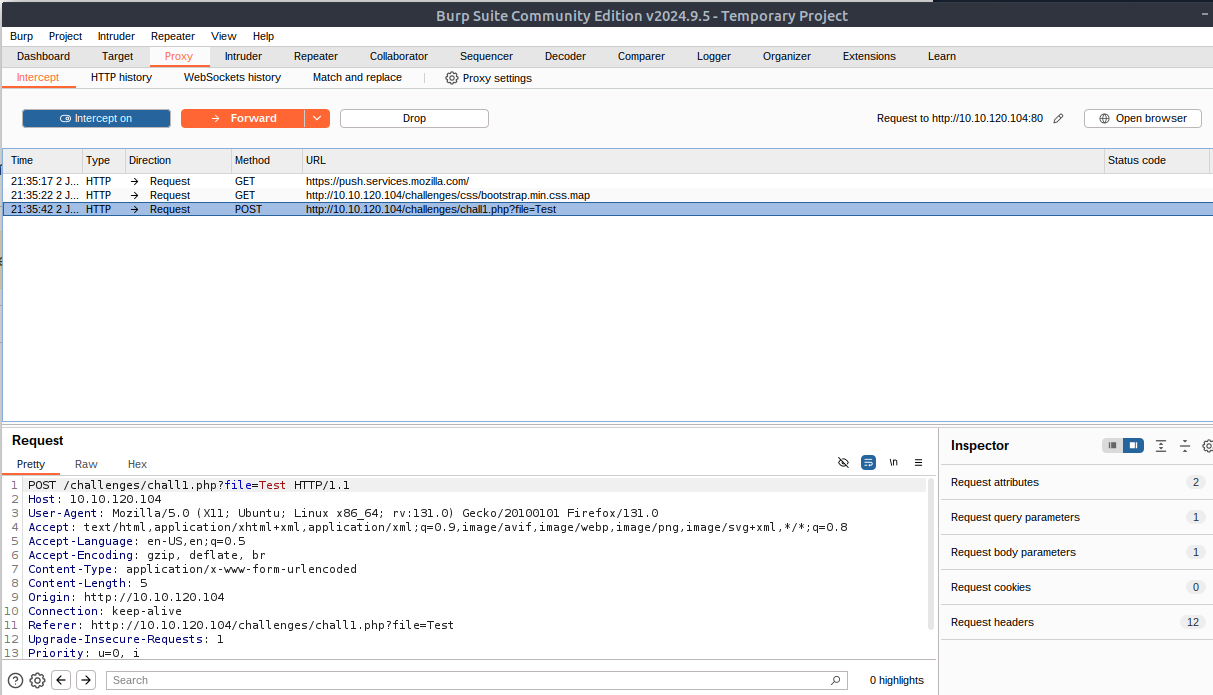The width and height of the screenshot is (1213, 695).
Task: Switch to the Target tab
Action: pos(117,56)
